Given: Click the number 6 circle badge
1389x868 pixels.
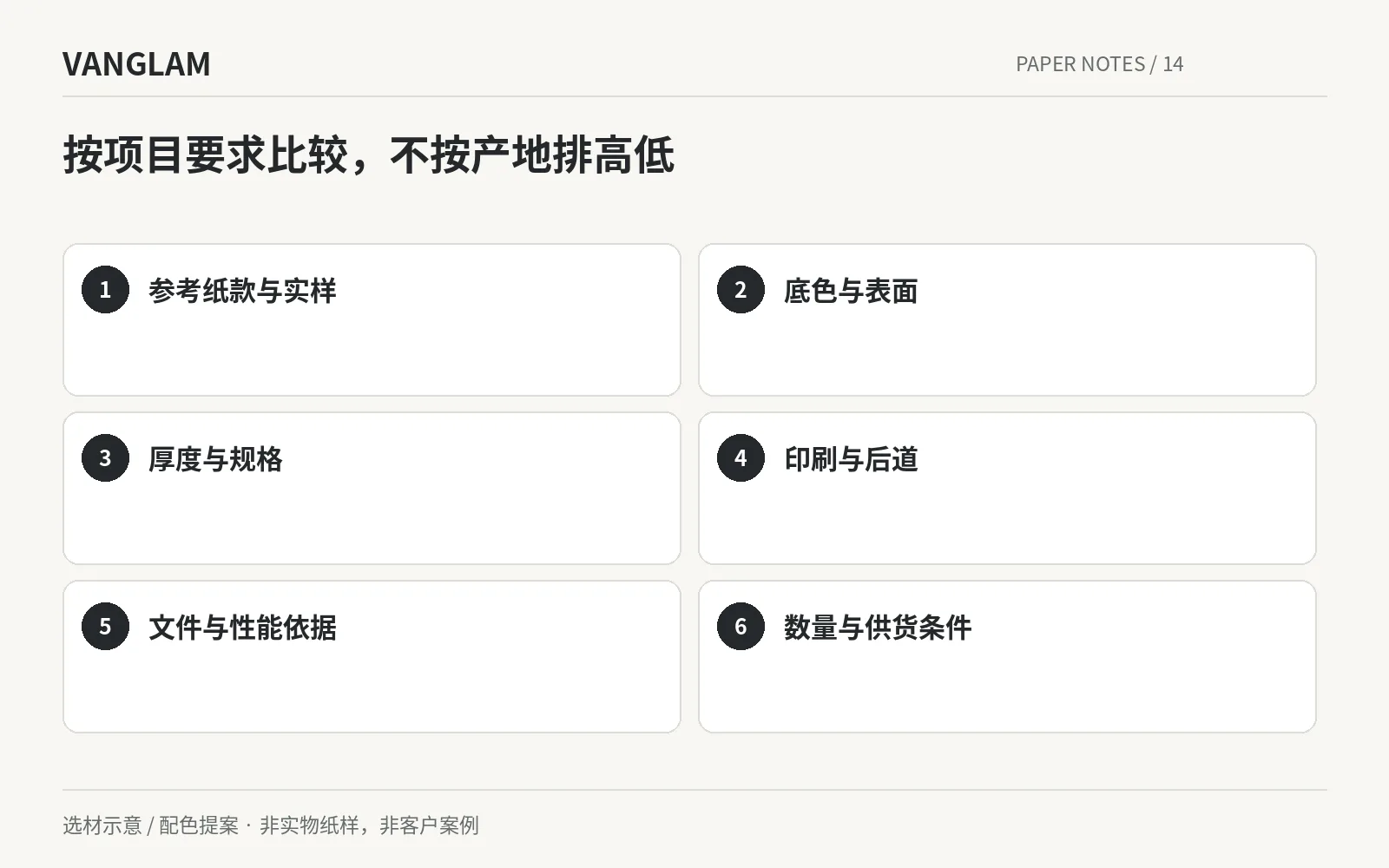Looking at the screenshot, I should [x=741, y=626].
